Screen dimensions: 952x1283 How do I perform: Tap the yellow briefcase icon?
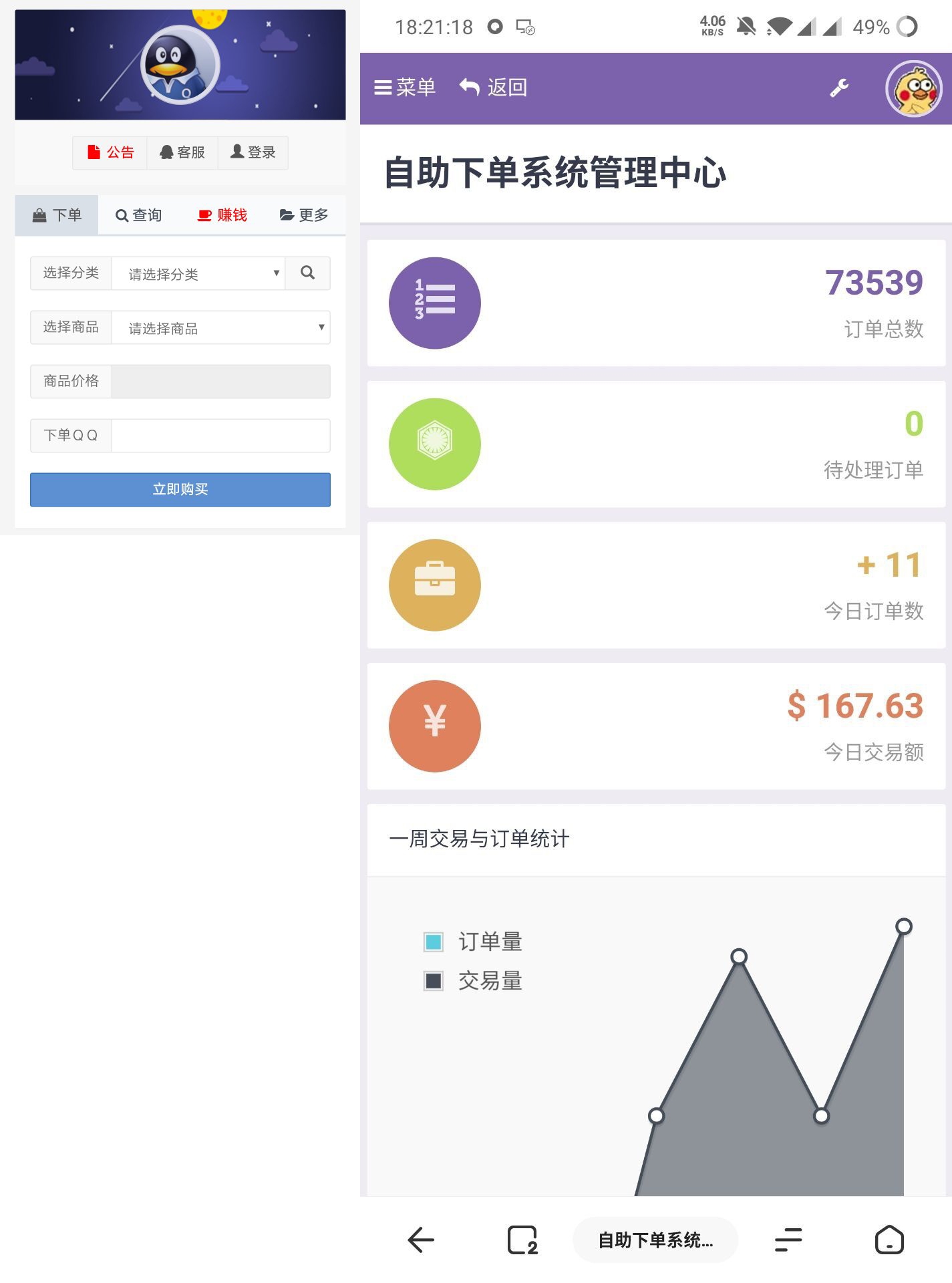coord(435,585)
